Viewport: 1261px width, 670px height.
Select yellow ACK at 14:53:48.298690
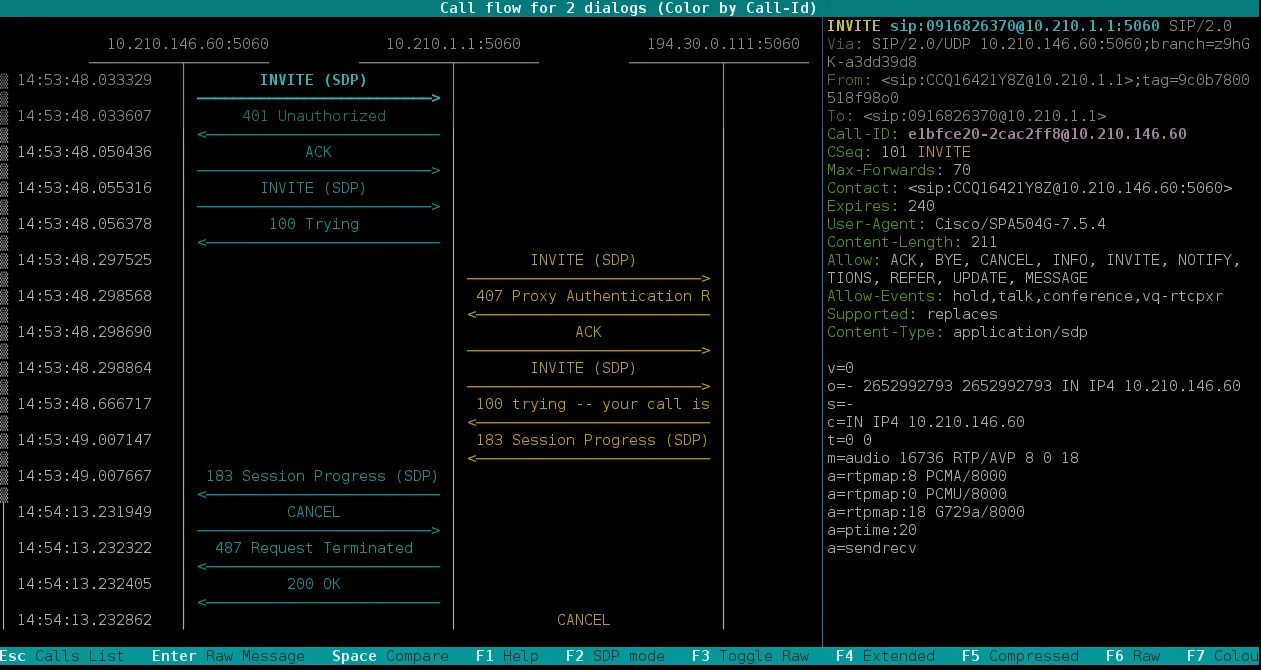tap(588, 332)
